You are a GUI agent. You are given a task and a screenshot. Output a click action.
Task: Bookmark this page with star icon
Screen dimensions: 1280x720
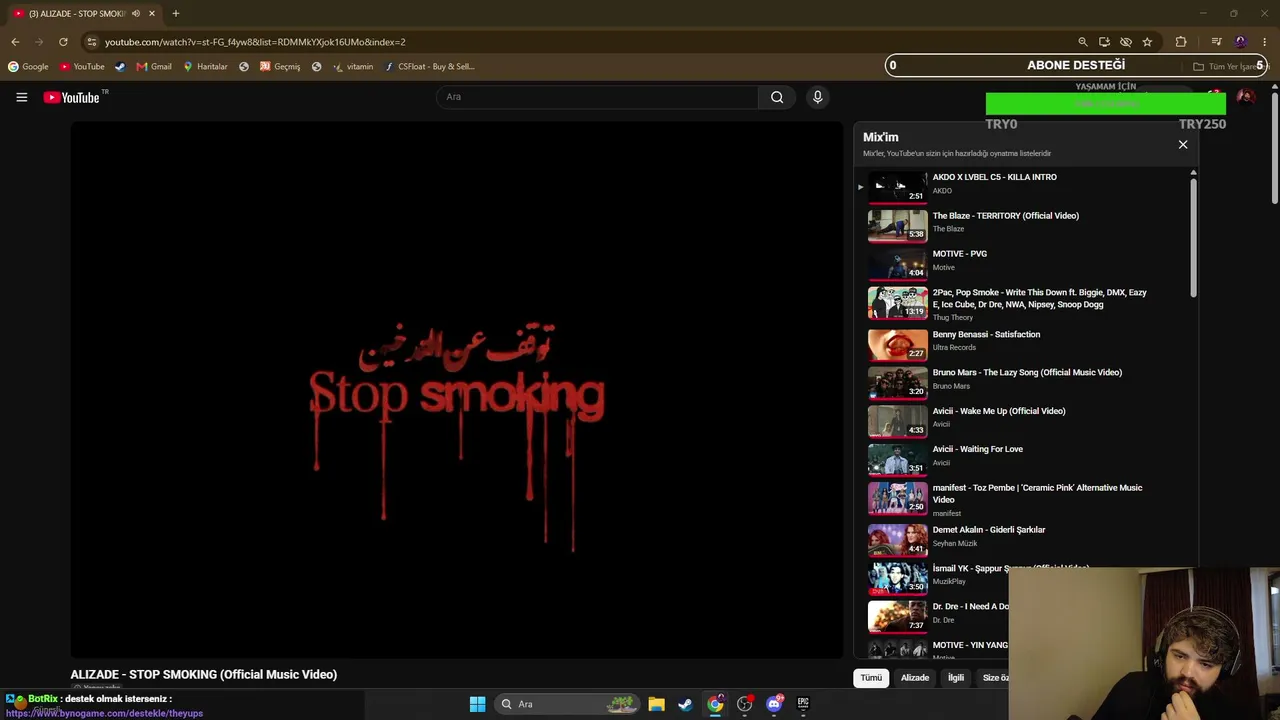1147,42
